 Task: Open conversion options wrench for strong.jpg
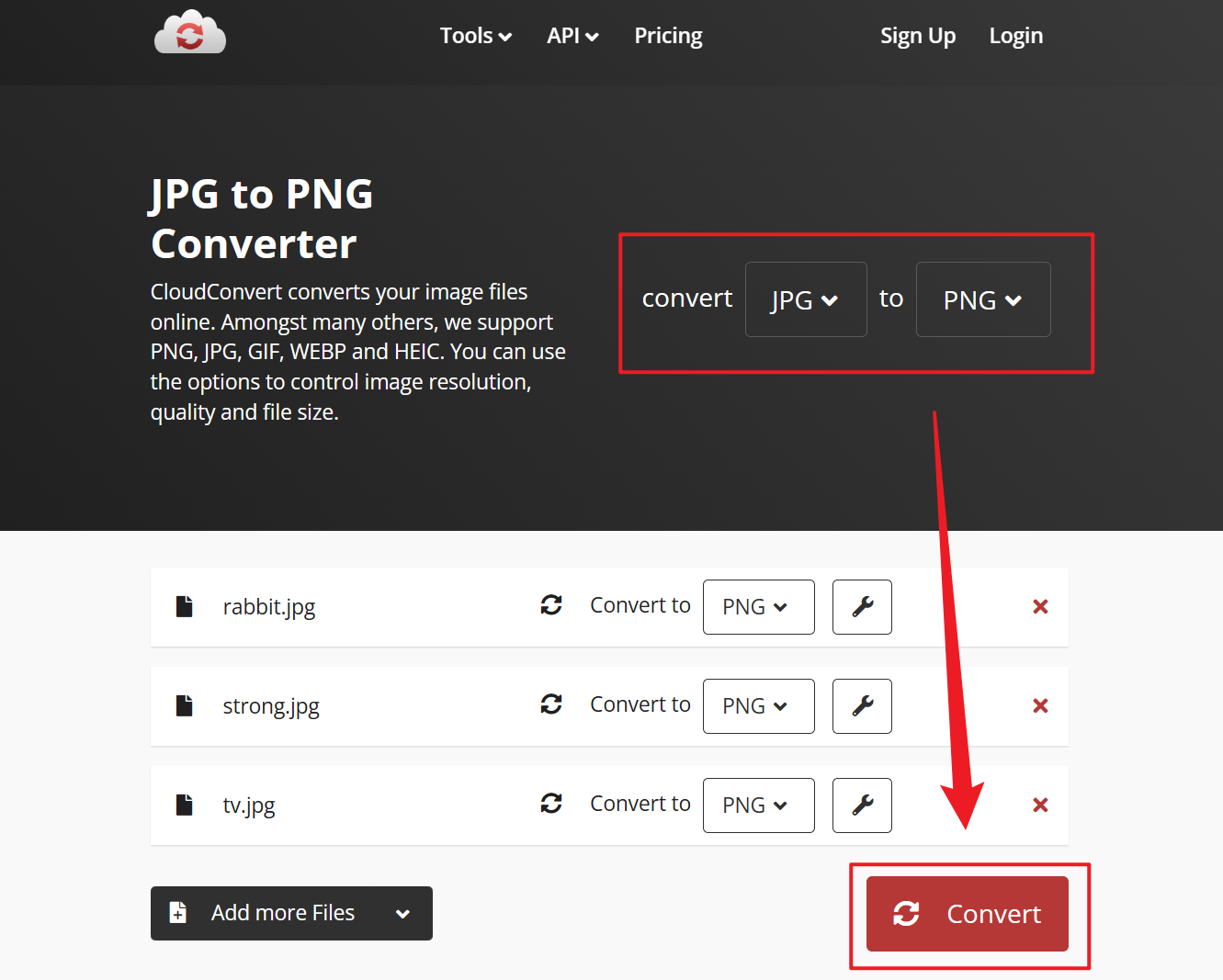point(862,706)
